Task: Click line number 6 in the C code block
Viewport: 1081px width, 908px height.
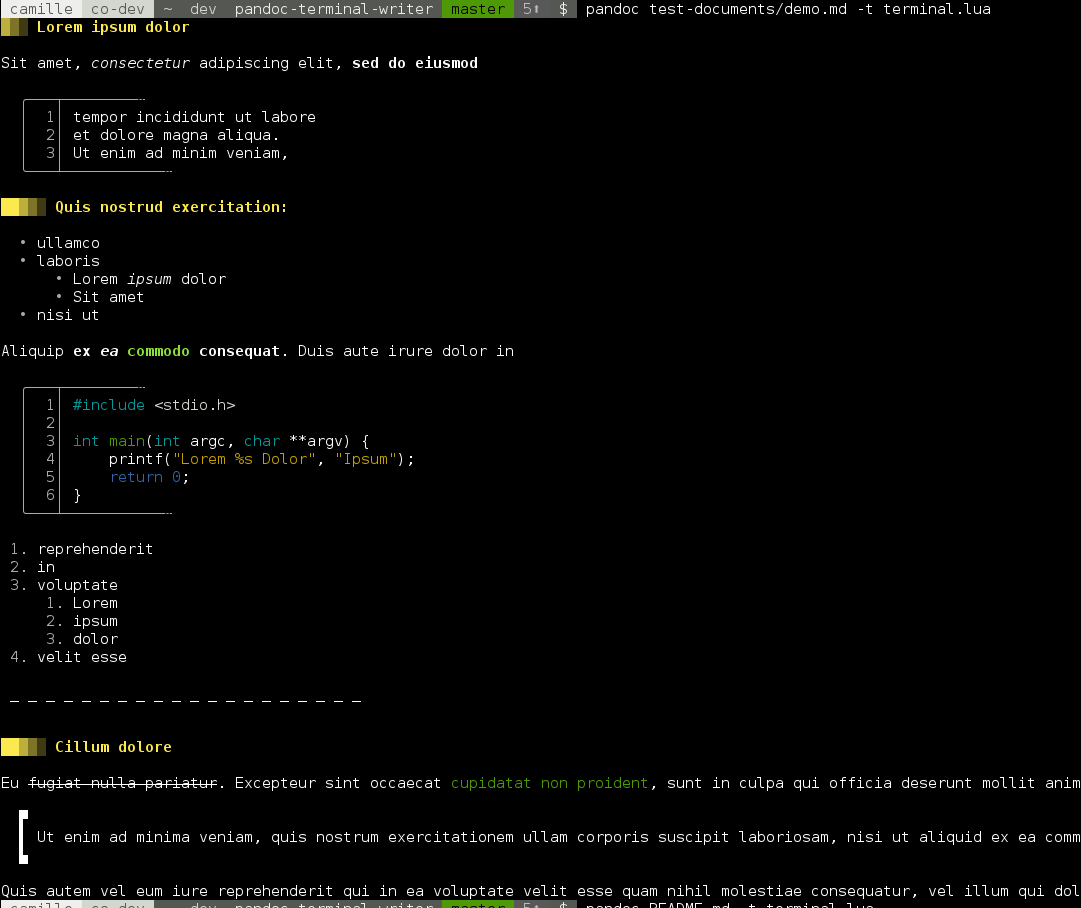Action: [50, 495]
